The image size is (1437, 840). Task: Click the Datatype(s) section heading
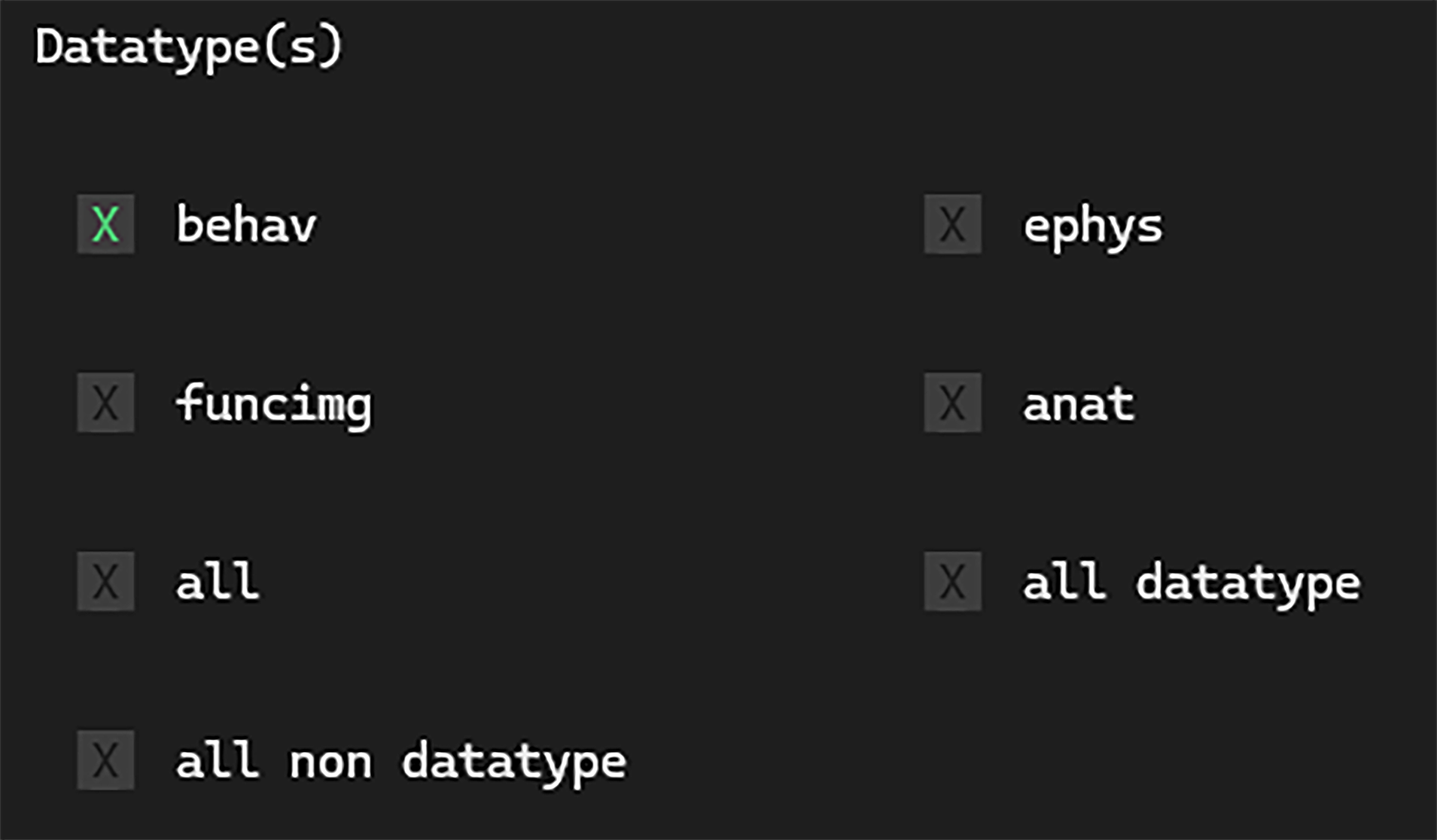tap(189, 47)
